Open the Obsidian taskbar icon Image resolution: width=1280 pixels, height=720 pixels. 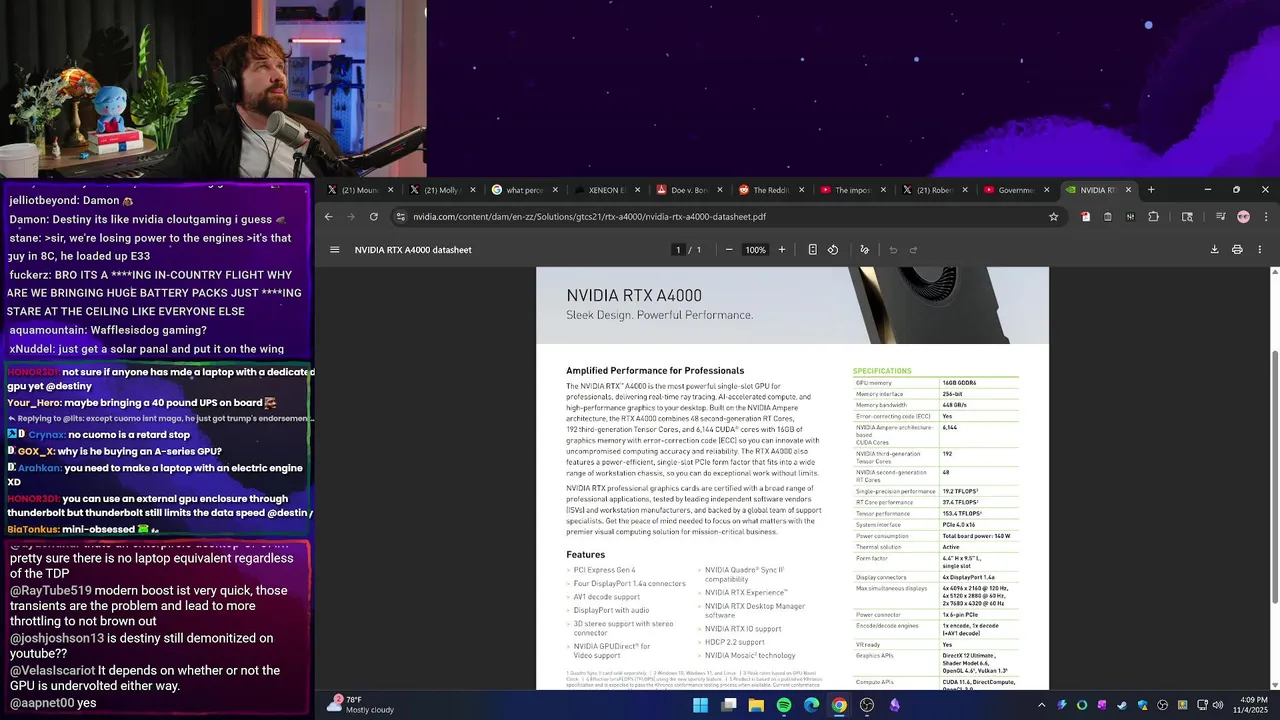[895, 705]
